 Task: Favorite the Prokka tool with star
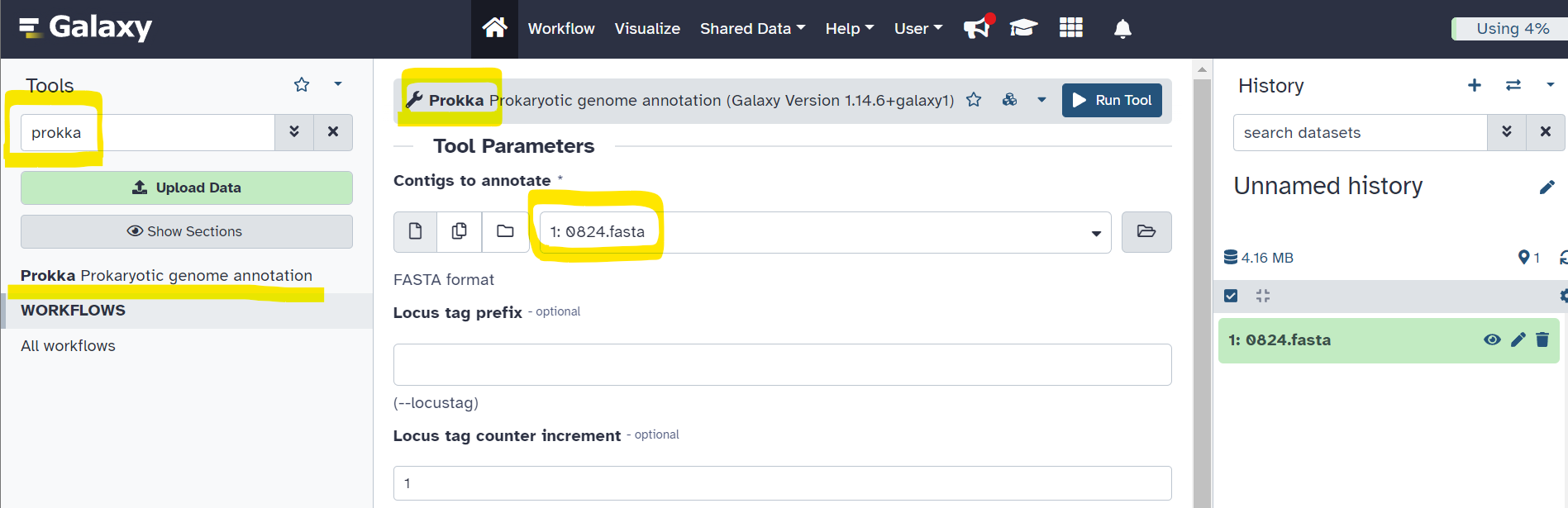[x=974, y=100]
